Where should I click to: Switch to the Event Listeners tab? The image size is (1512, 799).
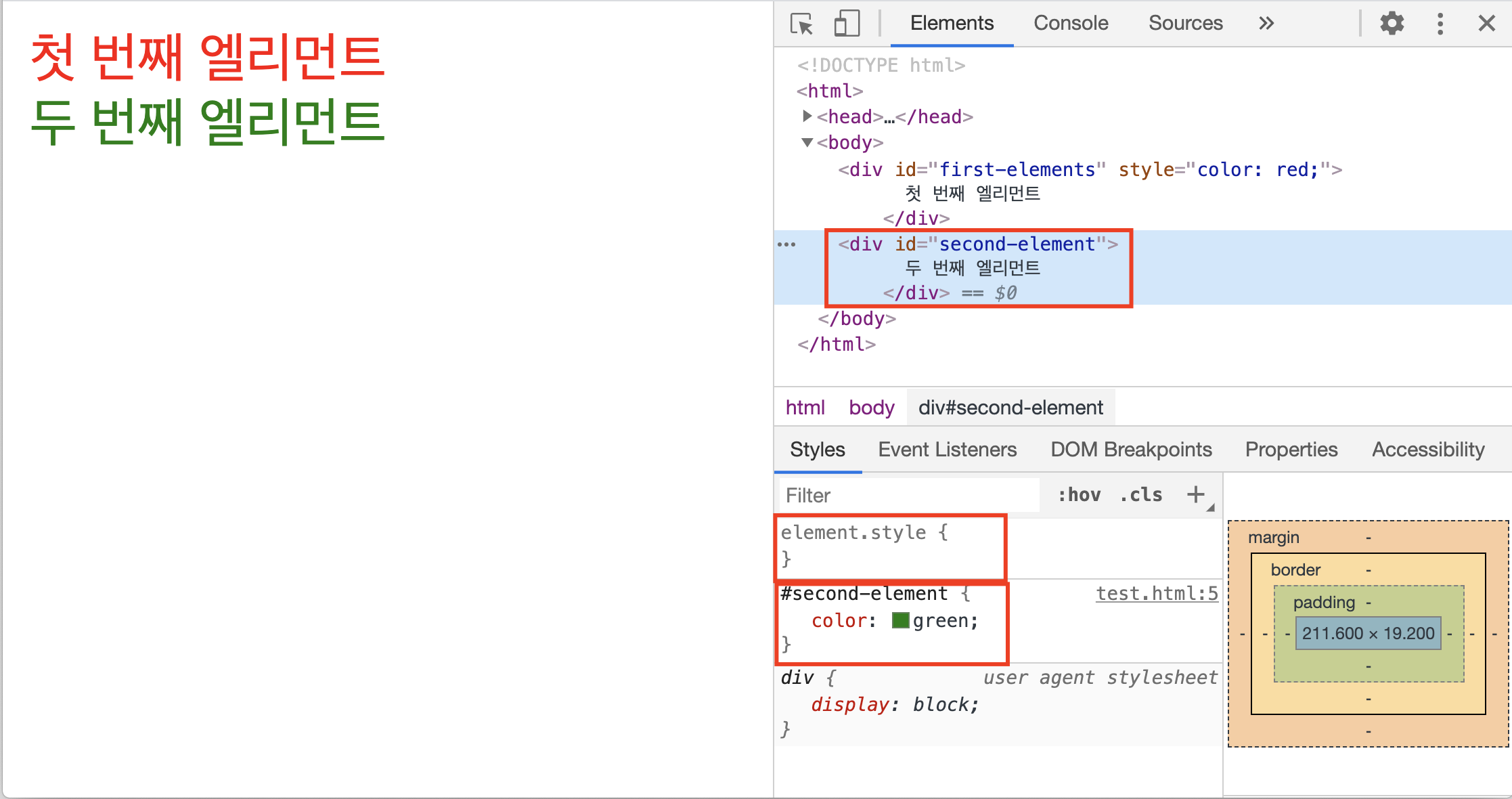pos(947,450)
